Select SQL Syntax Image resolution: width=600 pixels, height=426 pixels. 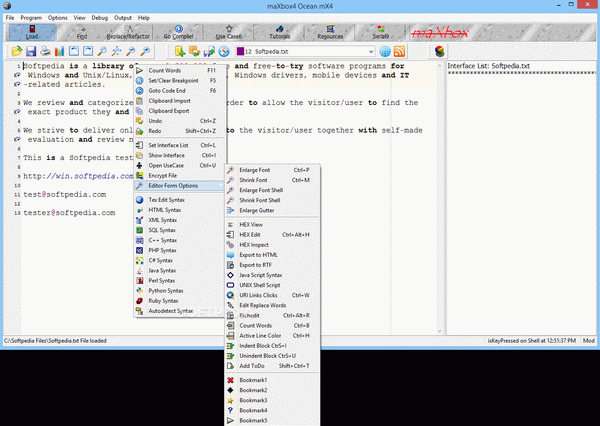[x=180, y=230]
